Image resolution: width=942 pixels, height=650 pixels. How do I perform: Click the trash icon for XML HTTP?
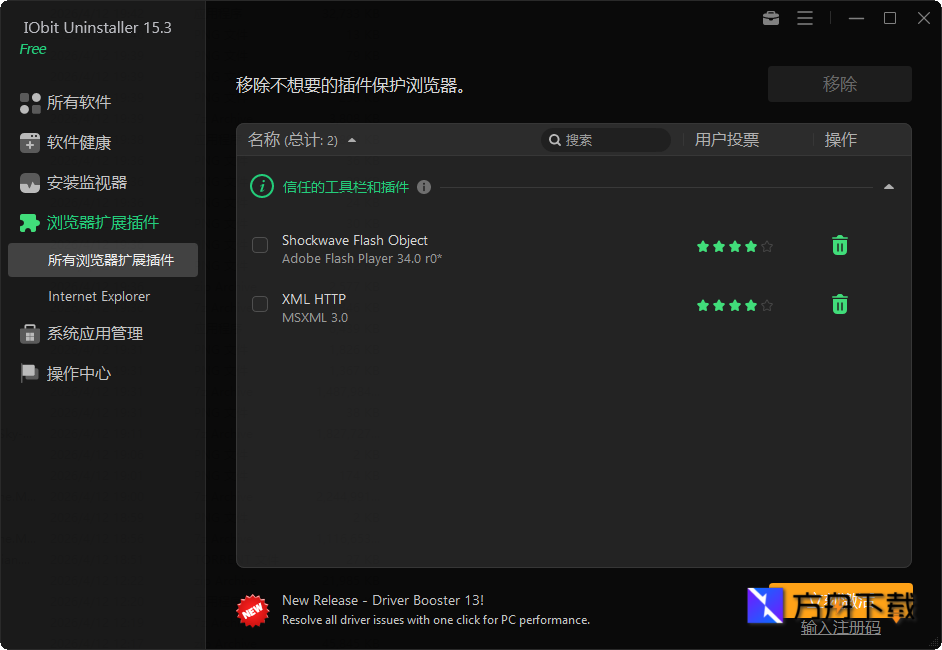point(839,304)
